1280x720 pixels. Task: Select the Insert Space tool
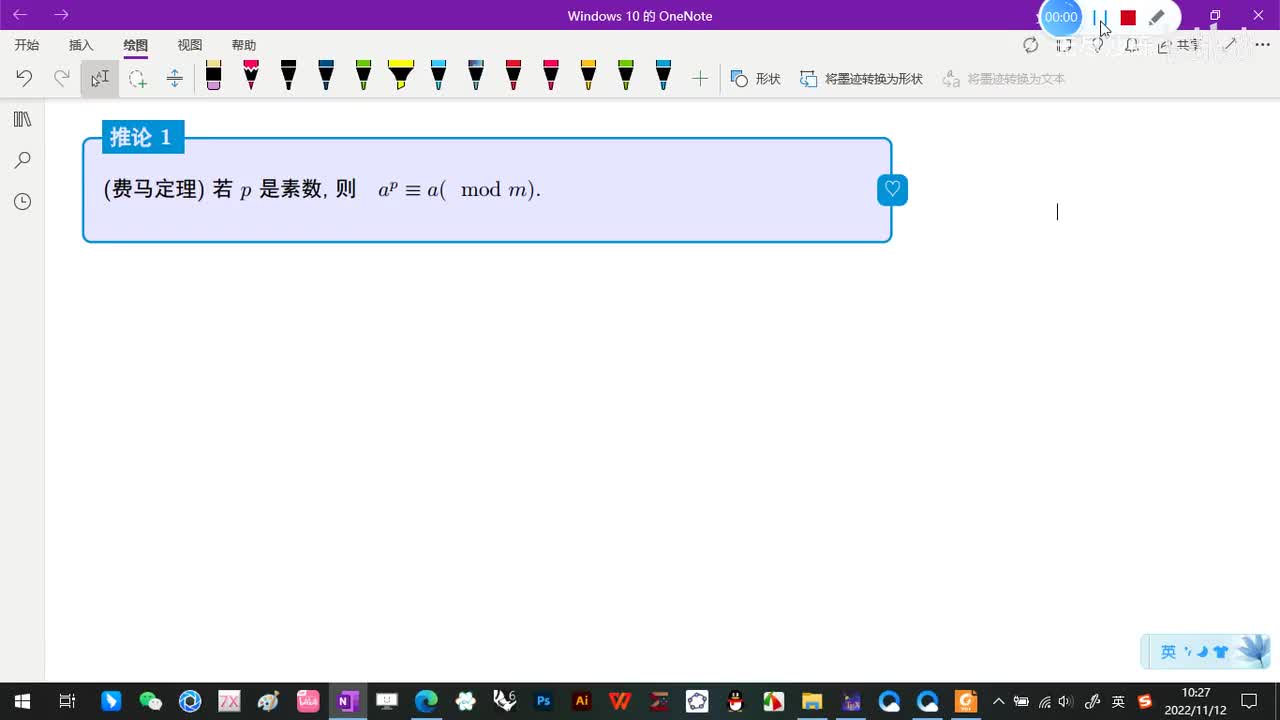click(x=175, y=78)
